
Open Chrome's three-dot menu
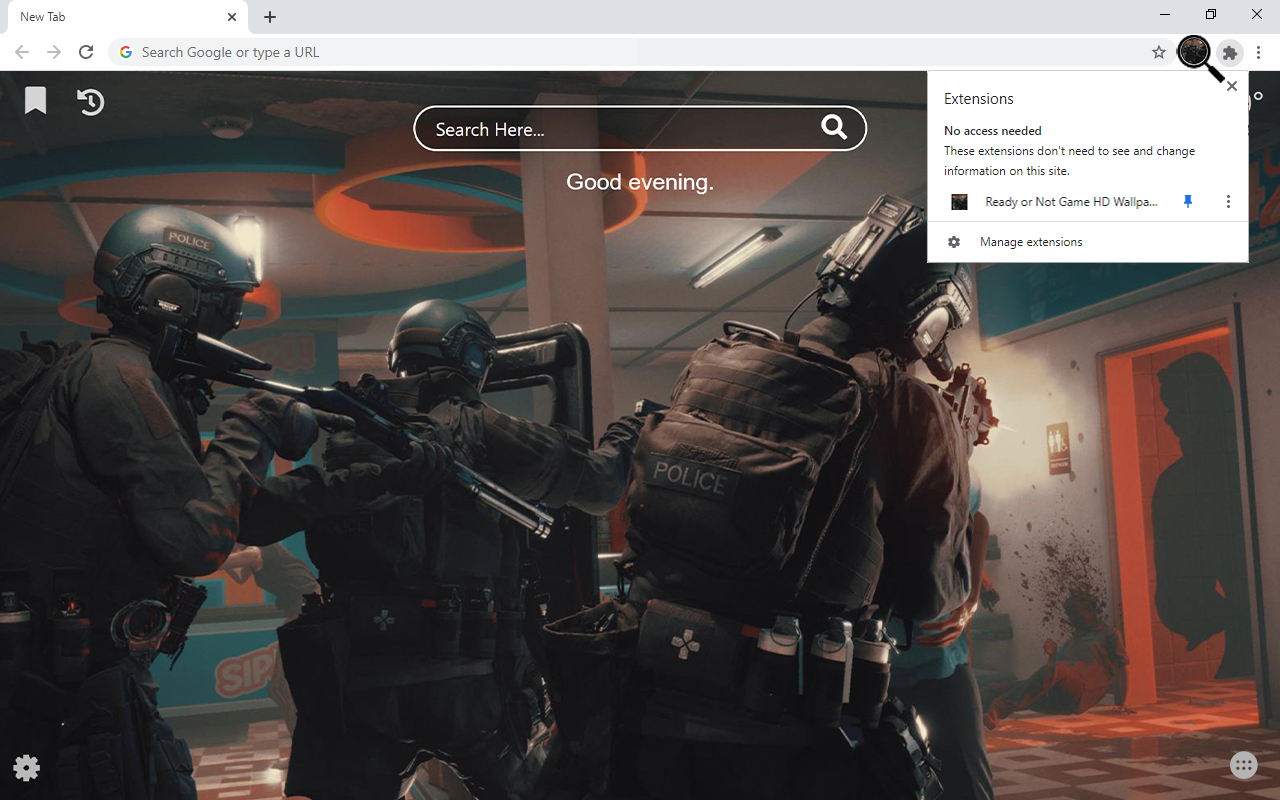1259,52
